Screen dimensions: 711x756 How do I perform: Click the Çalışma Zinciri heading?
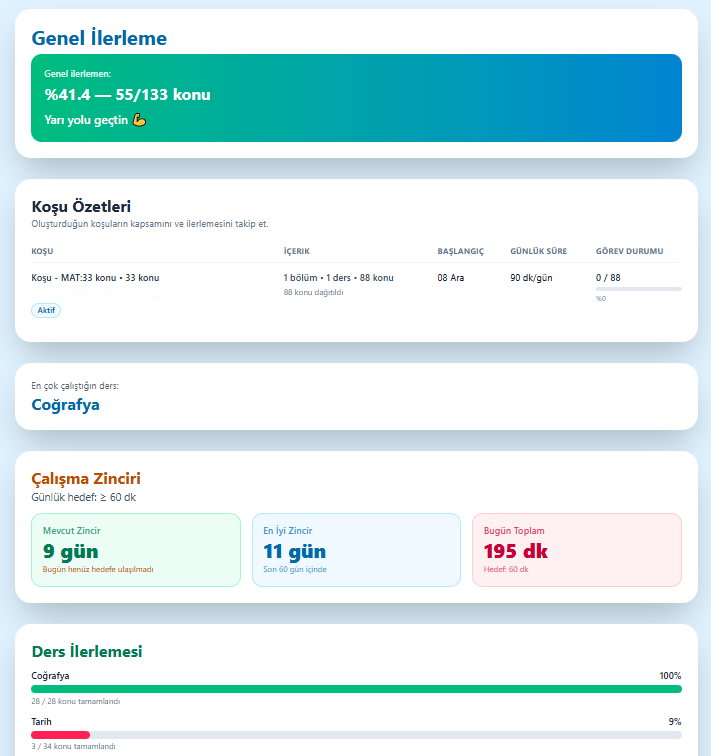pyautogui.click(x=86, y=478)
